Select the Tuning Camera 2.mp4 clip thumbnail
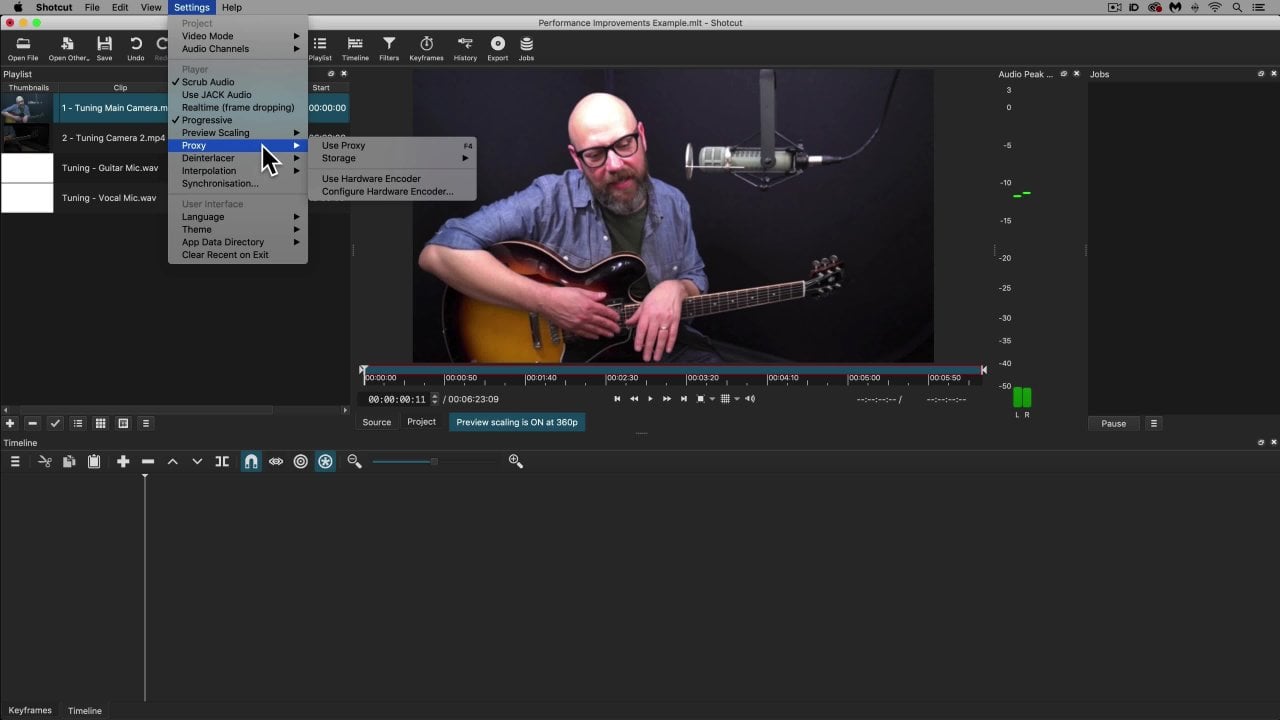The width and height of the screenshot is (1280, 720). click(27, 138)
